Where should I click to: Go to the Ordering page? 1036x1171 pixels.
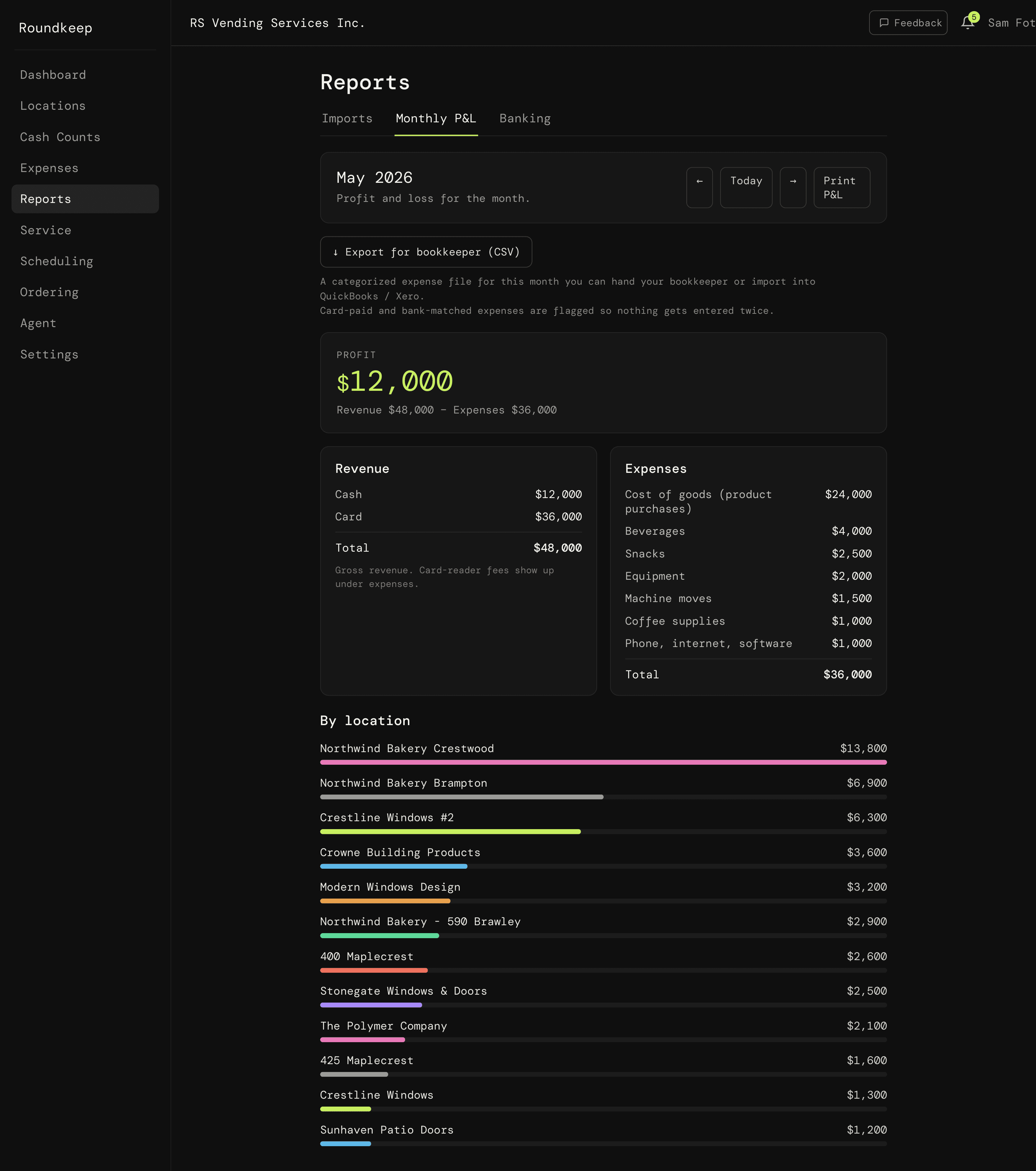(85, 292)
